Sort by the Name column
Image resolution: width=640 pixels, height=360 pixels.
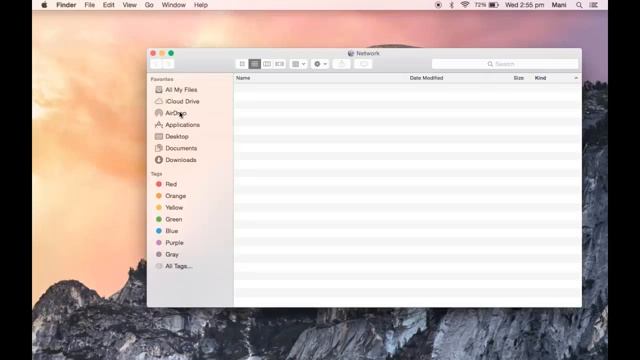coord(243,78)
